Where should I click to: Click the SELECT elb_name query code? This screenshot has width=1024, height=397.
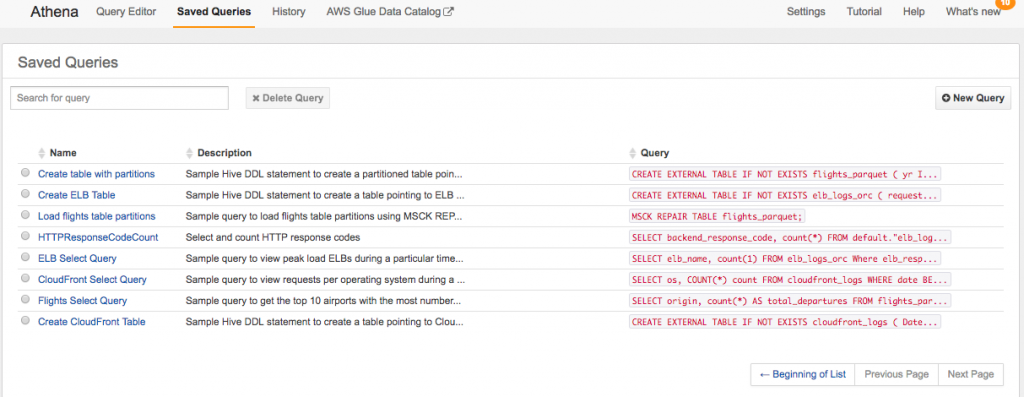coord(784,259)
